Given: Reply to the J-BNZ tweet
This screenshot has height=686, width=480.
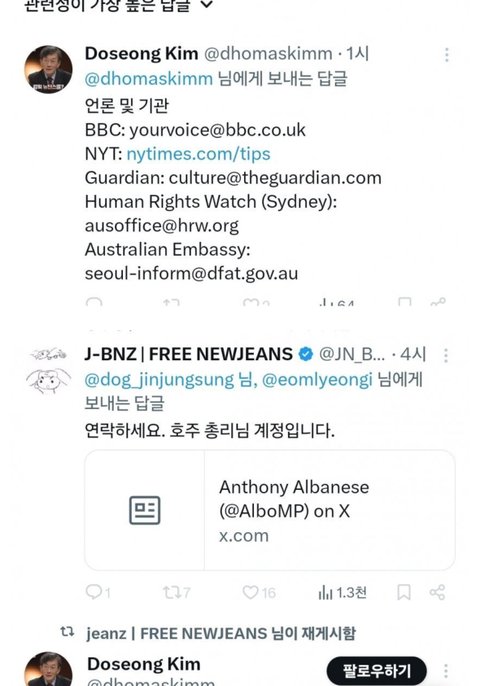Looking at the screenshot, I should click(98, 592).
